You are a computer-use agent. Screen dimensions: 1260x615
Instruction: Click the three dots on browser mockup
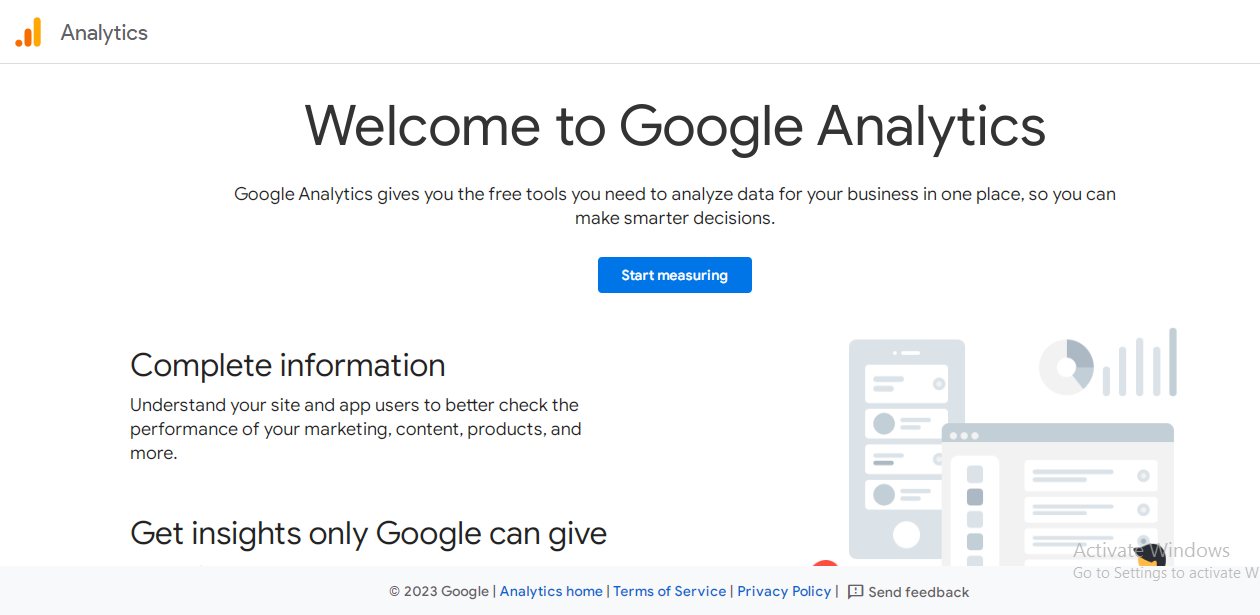(x=964, y=435)
